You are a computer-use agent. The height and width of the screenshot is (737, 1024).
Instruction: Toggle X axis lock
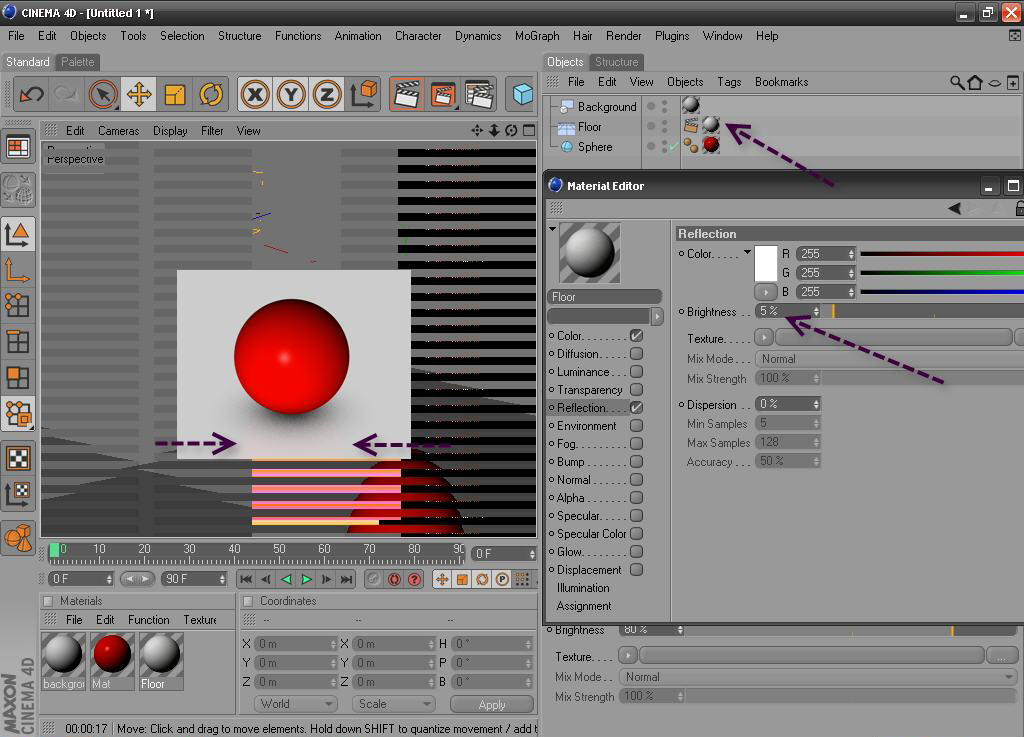(x=255, y=95)
